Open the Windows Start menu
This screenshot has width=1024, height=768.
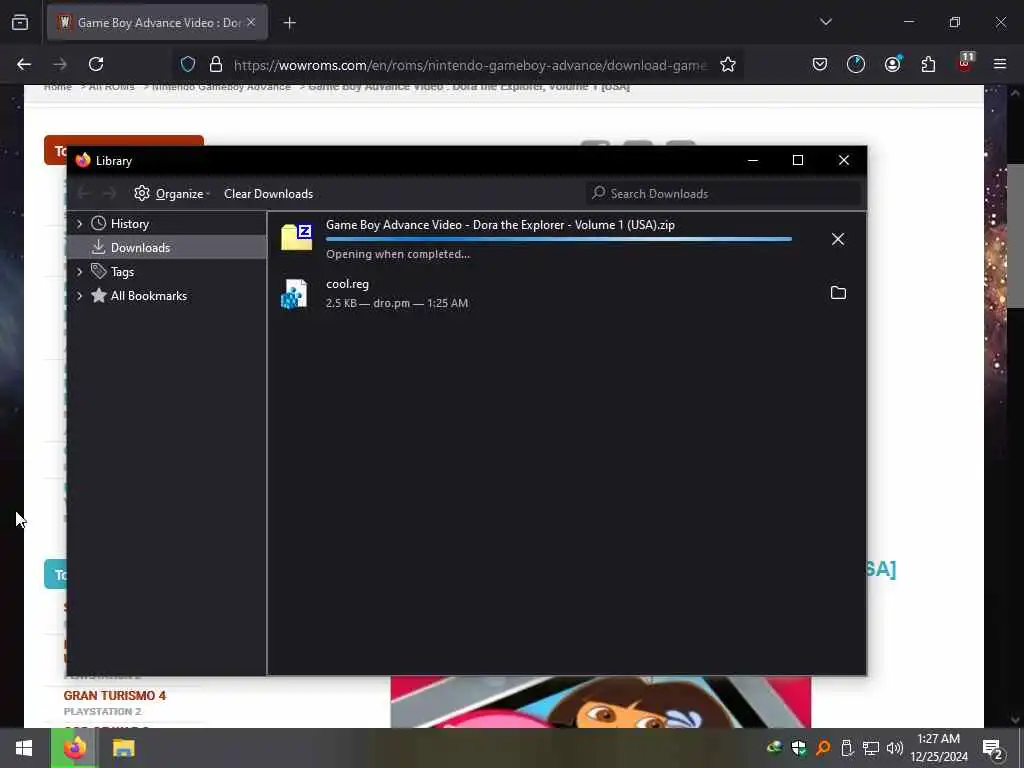coord(24,748)
